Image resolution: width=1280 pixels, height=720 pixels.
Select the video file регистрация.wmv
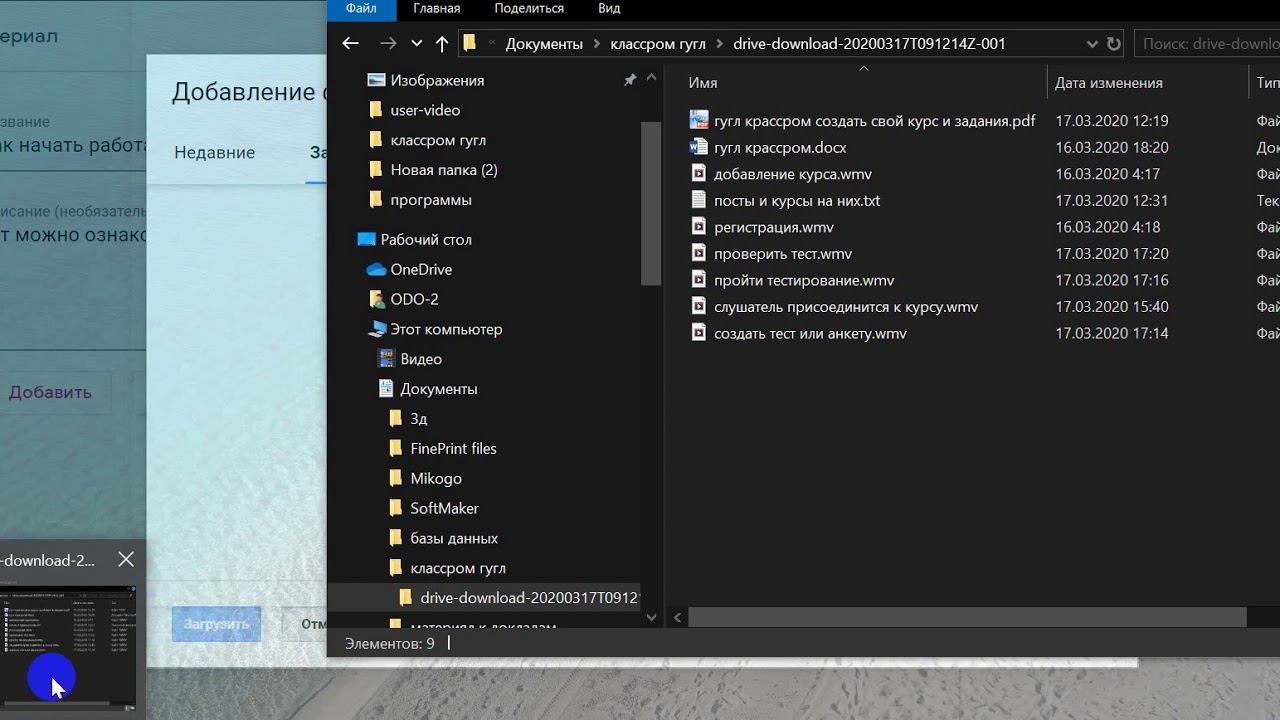pyautogui.click(x=773, y=227)
